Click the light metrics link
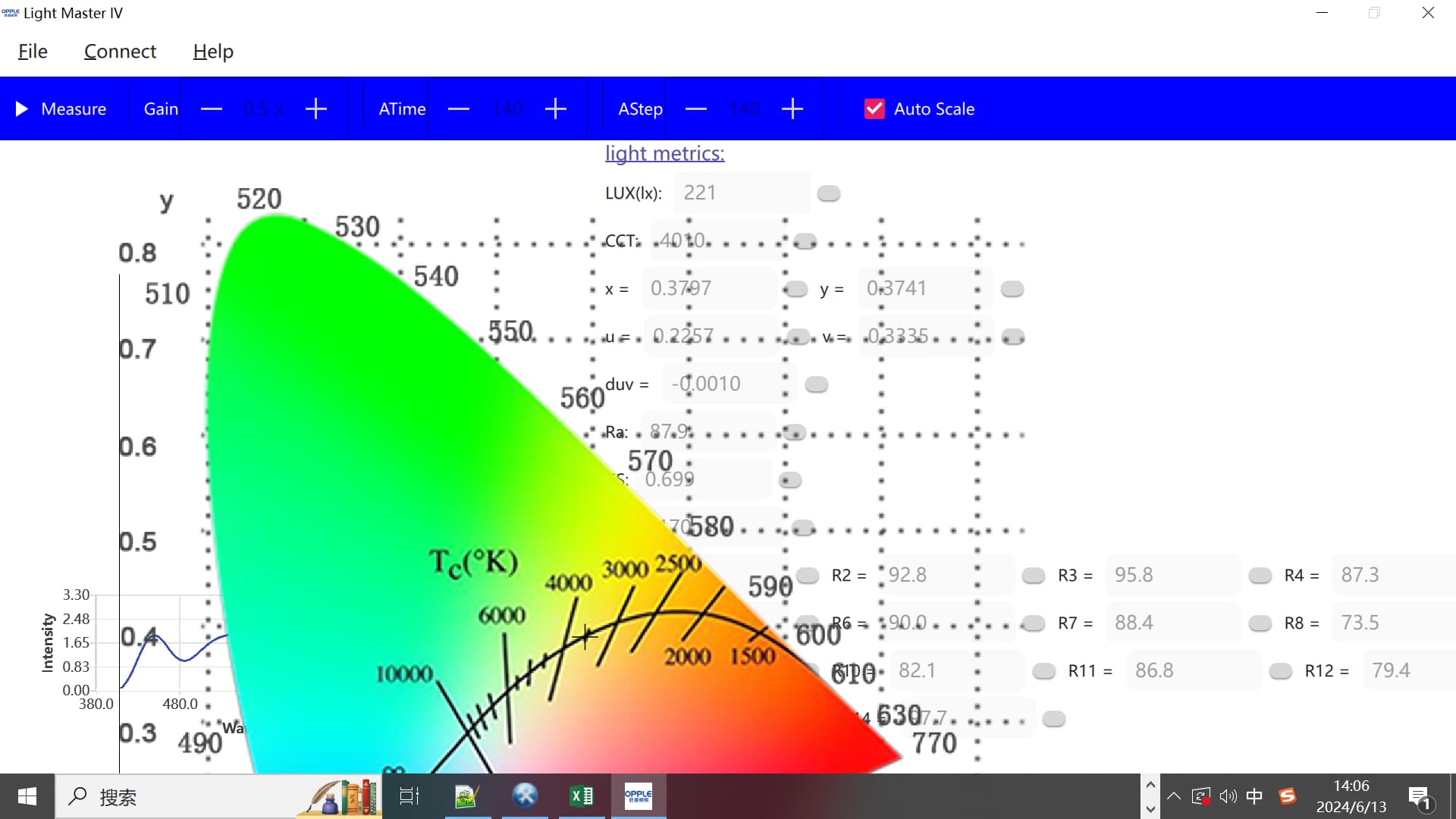The image size is (1456, 819). pyautogui.click(x=664, y=153)
